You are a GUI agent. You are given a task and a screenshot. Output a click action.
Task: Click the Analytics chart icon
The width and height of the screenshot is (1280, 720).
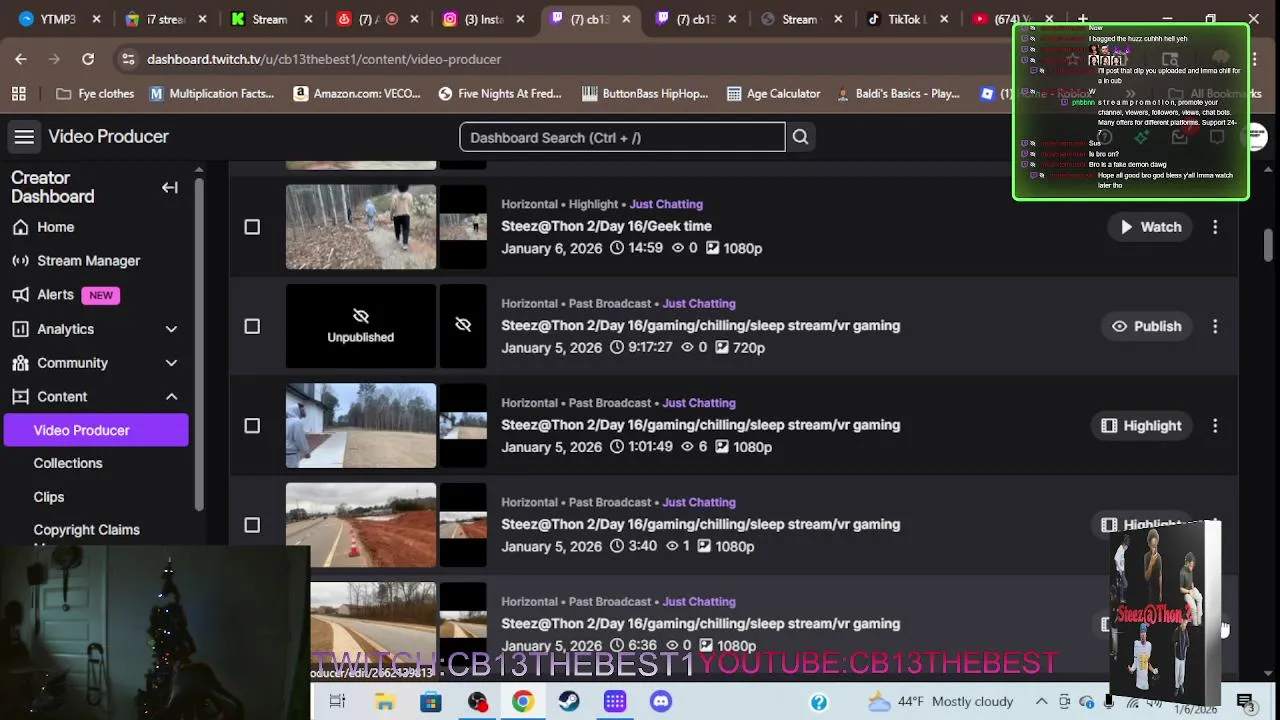pos(20,329)
